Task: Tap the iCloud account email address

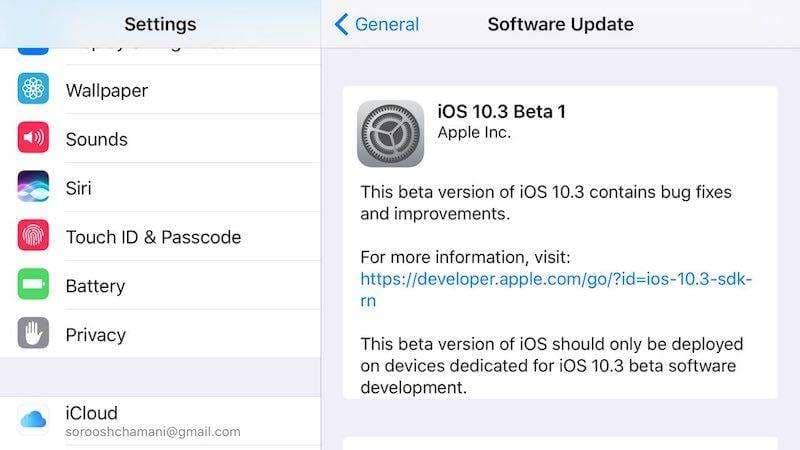Action: (153, 432)
